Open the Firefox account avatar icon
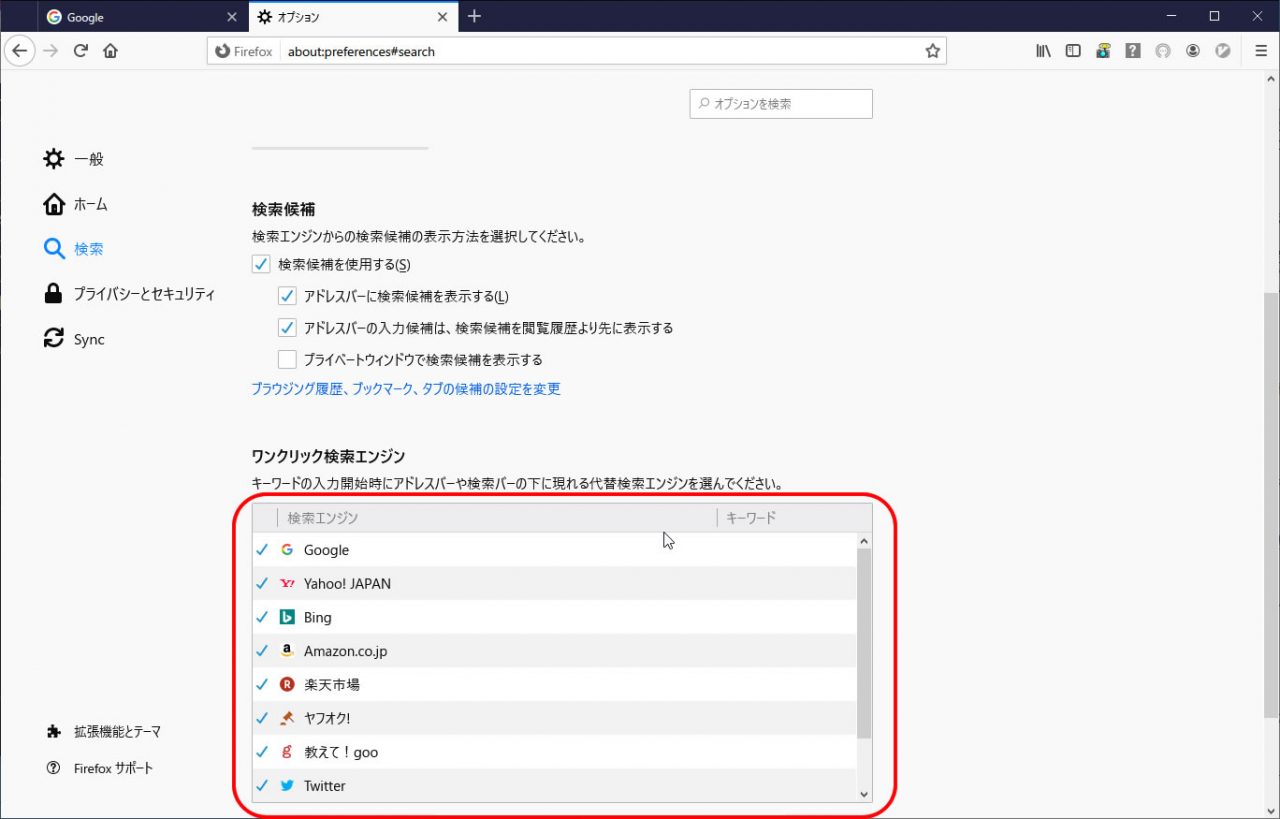Screen dimensions: 1280x819 [x=1193, y=51]
